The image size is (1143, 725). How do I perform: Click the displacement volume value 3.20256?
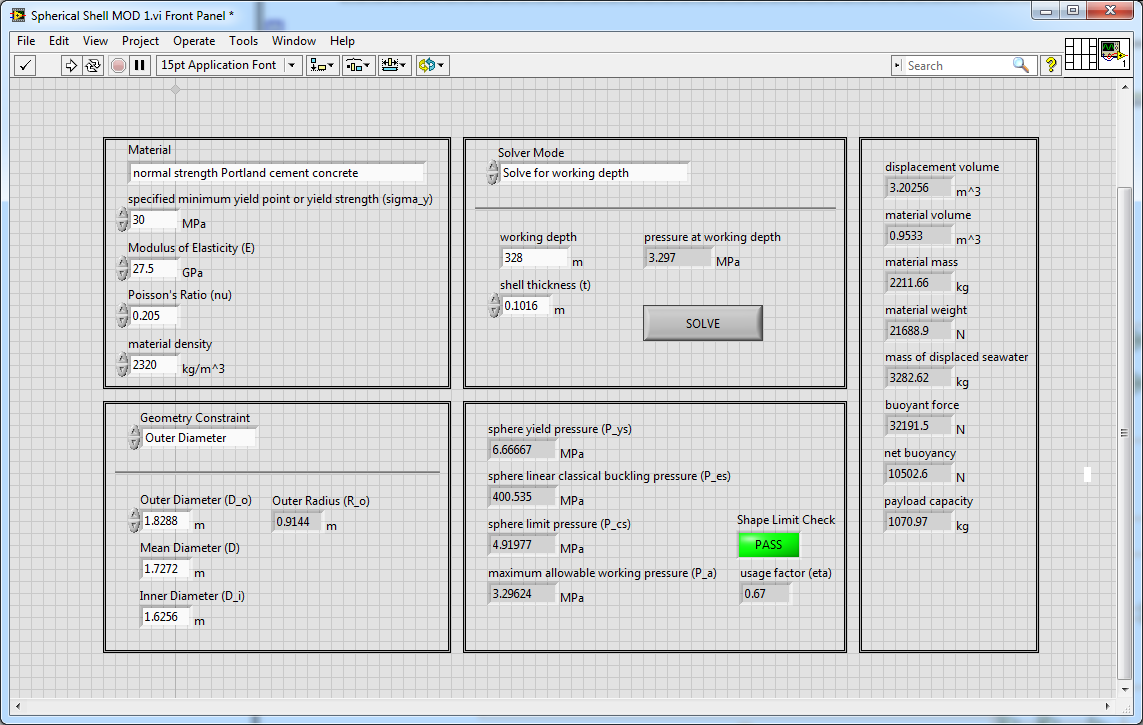918,188
